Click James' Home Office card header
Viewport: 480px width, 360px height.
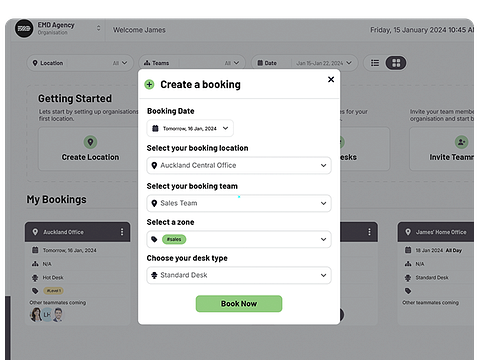coord(436,232)
